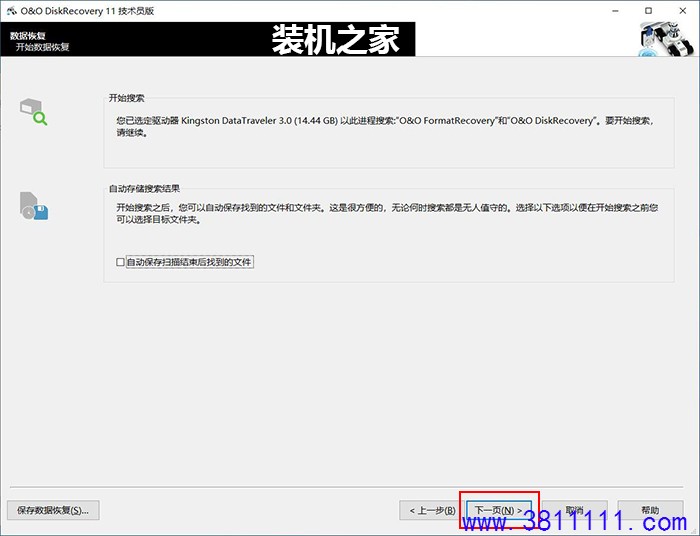Image resolution: width=700 pixels, height=536 pixels.
Task: Click the 开始数据恢复 header subtitle
Action: (x=42, y=47)
